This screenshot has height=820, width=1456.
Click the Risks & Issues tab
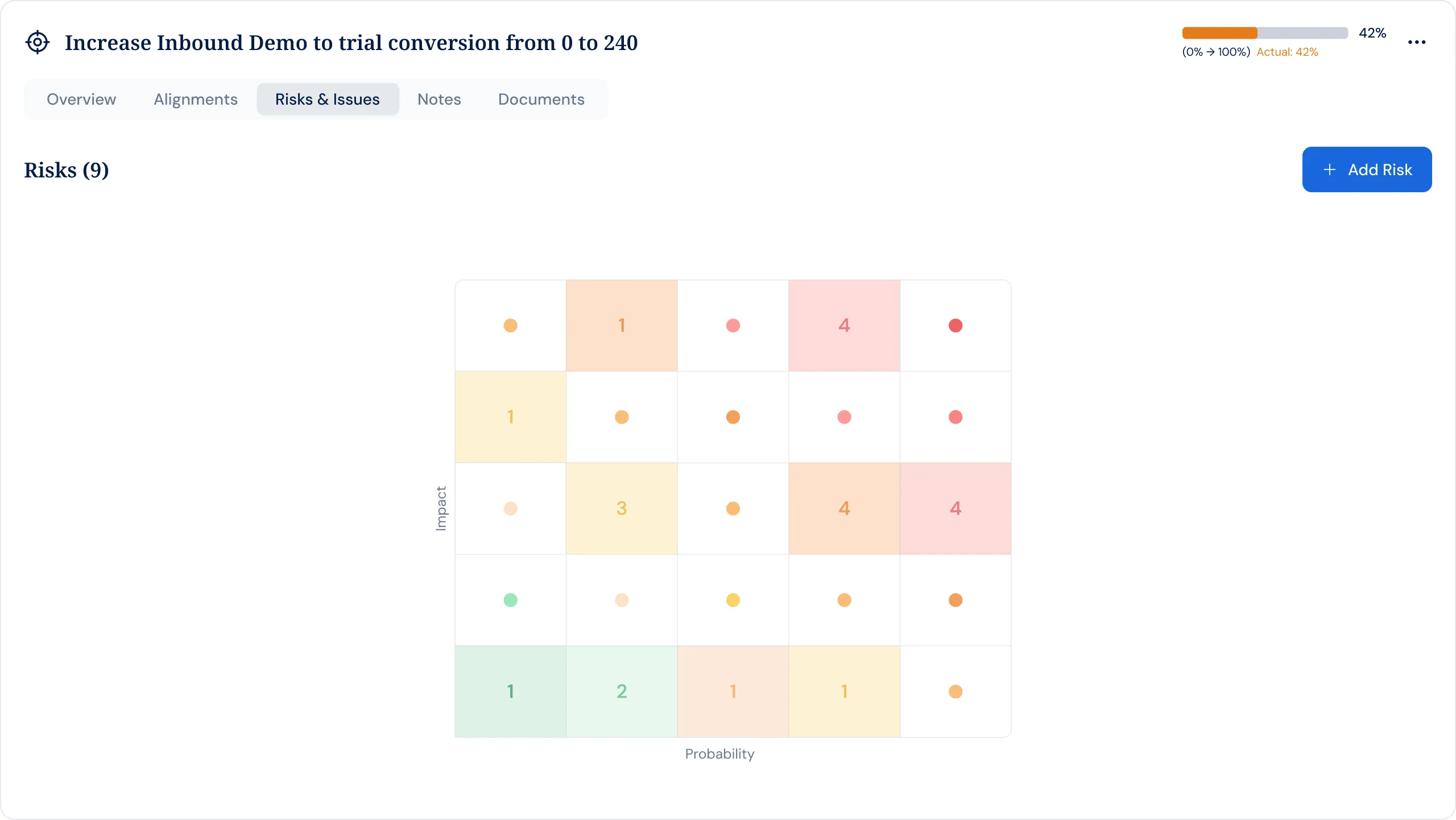coord(328,99)
